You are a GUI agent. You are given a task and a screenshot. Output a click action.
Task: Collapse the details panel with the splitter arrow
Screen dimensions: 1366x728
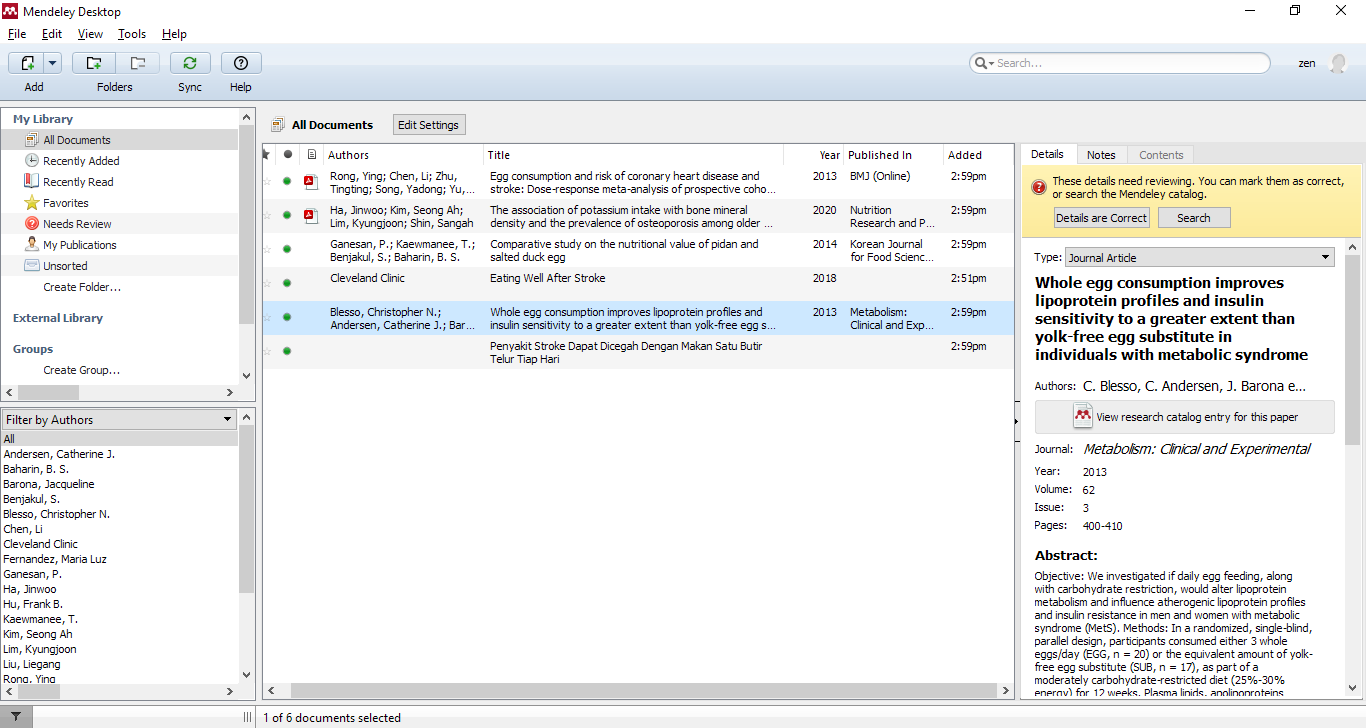[x=1018, y=421]
